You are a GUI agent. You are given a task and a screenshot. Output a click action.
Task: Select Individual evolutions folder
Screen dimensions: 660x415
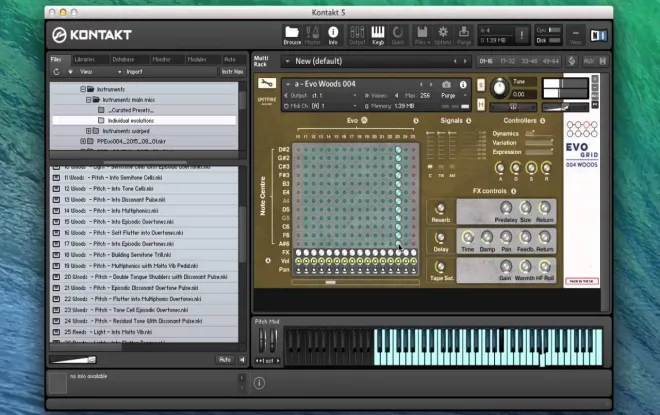(x=143, y=120)
